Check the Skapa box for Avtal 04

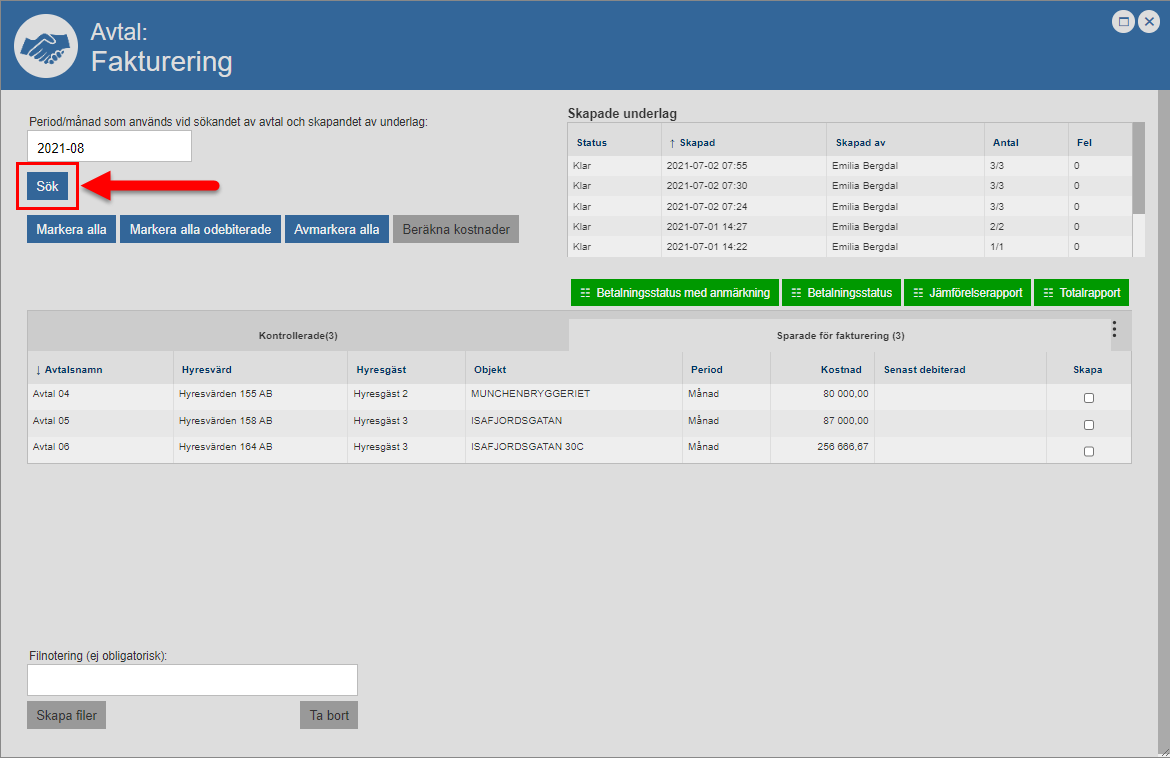coord(1089,398)
